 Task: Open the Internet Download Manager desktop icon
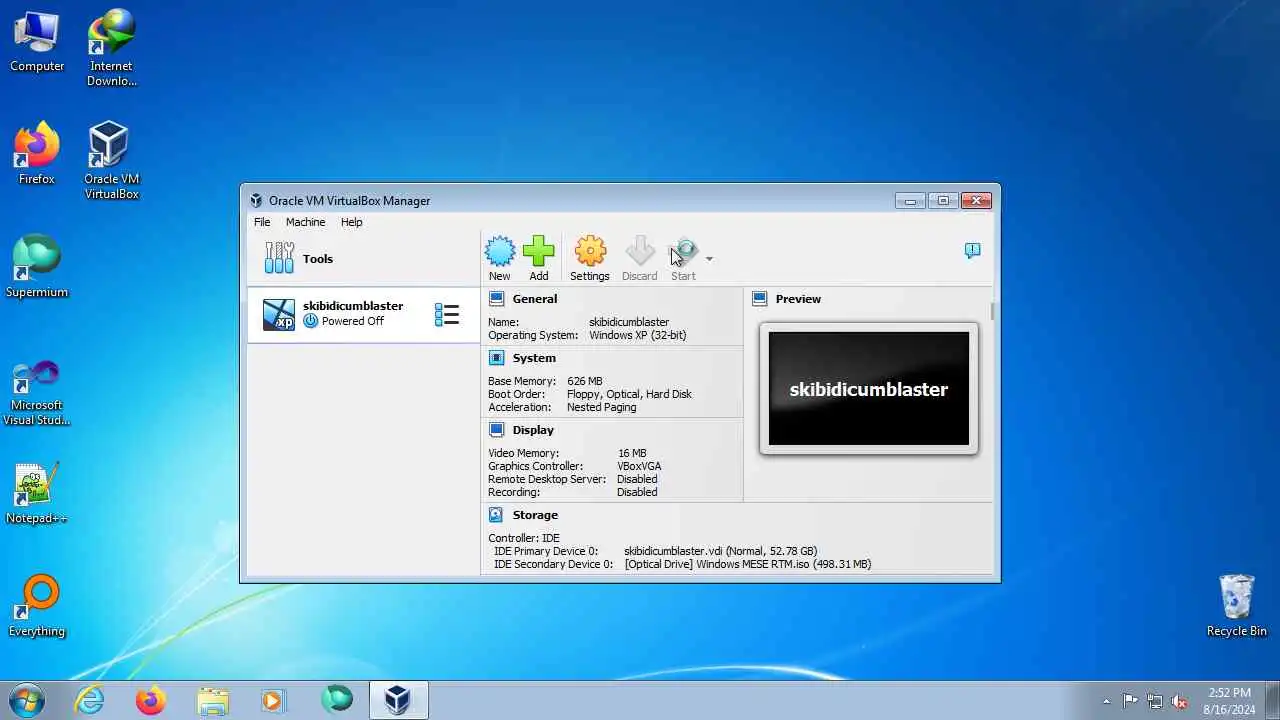pyautogui.click(x=111, y=48)
